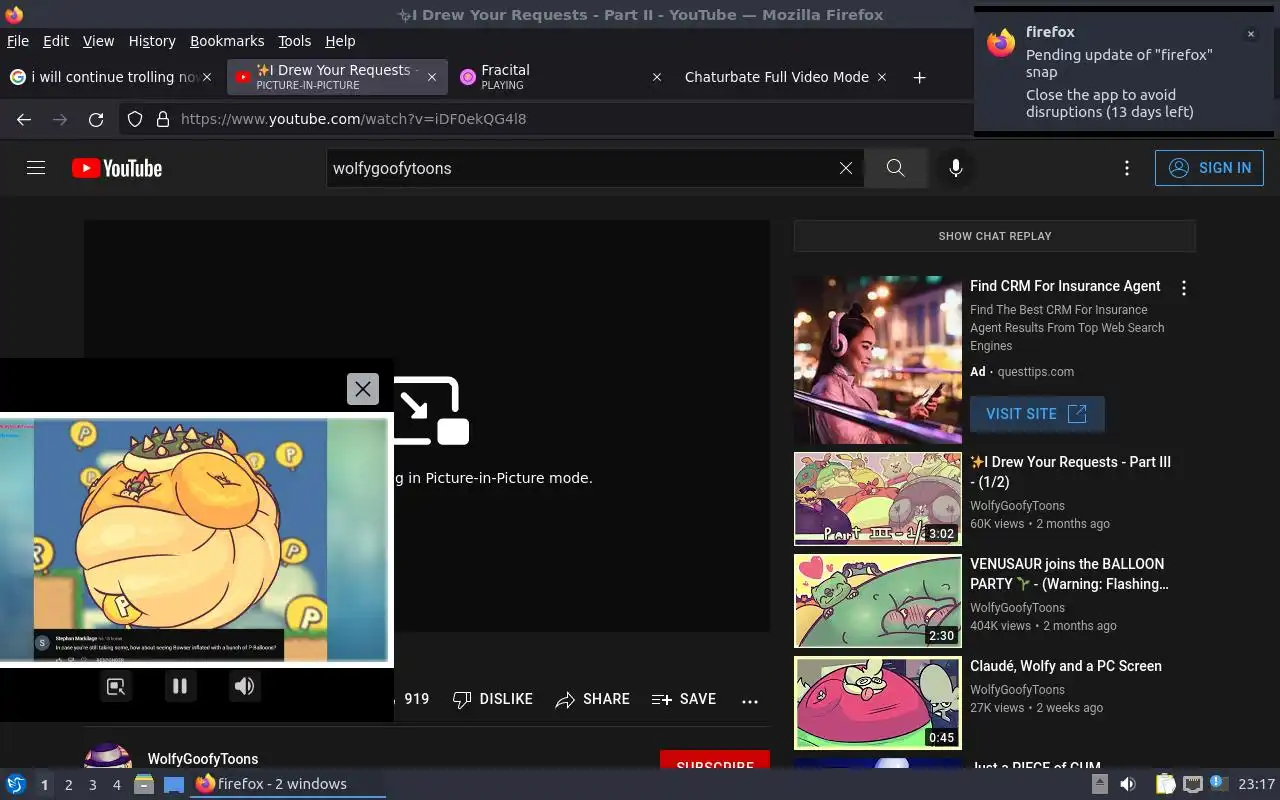The width and height of the screenshot is (1280, 800).
Task: Dismiss the Firefox snap update notification
Action: click(1250, 34)
